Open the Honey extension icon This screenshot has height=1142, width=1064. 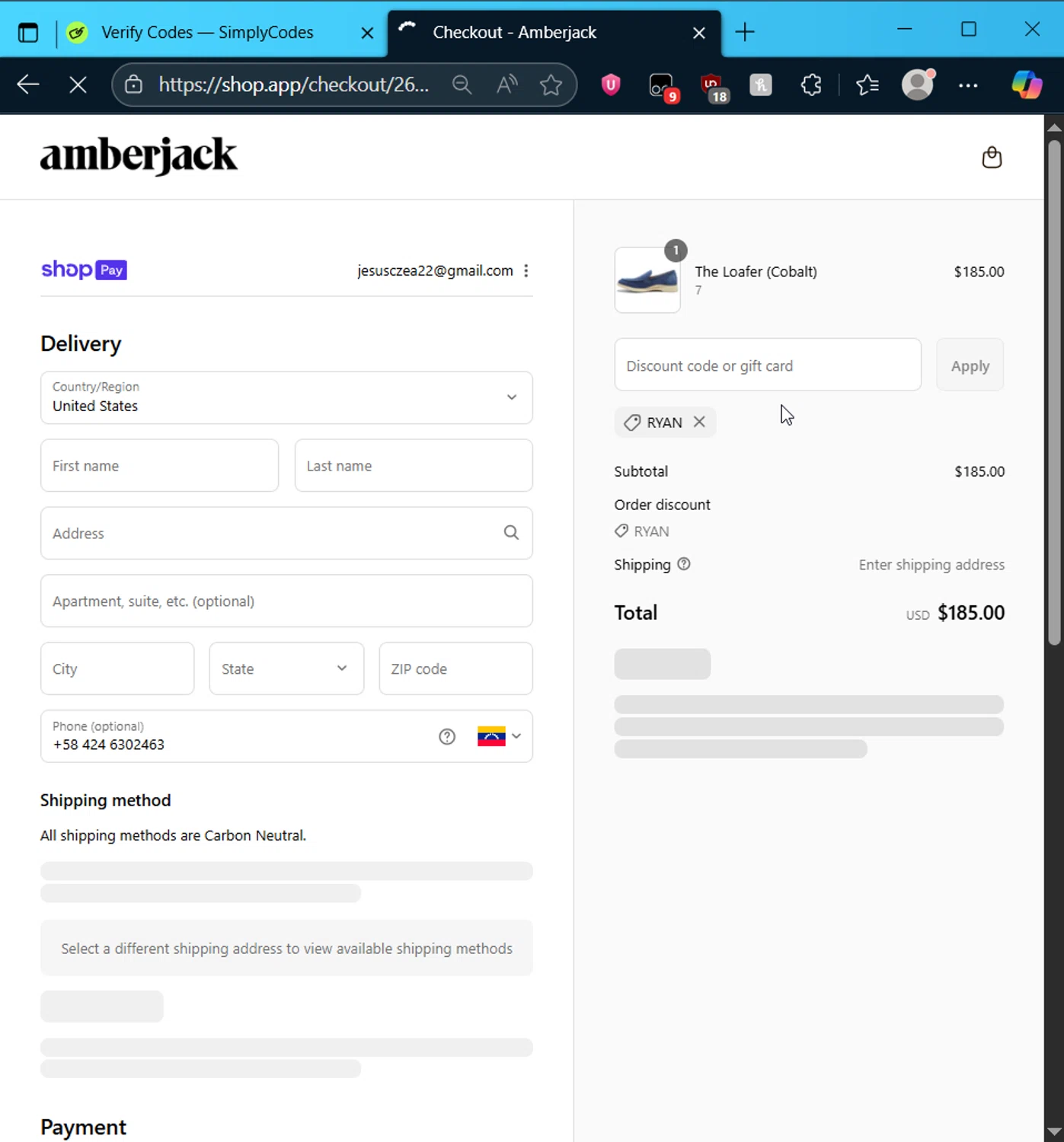760,85
